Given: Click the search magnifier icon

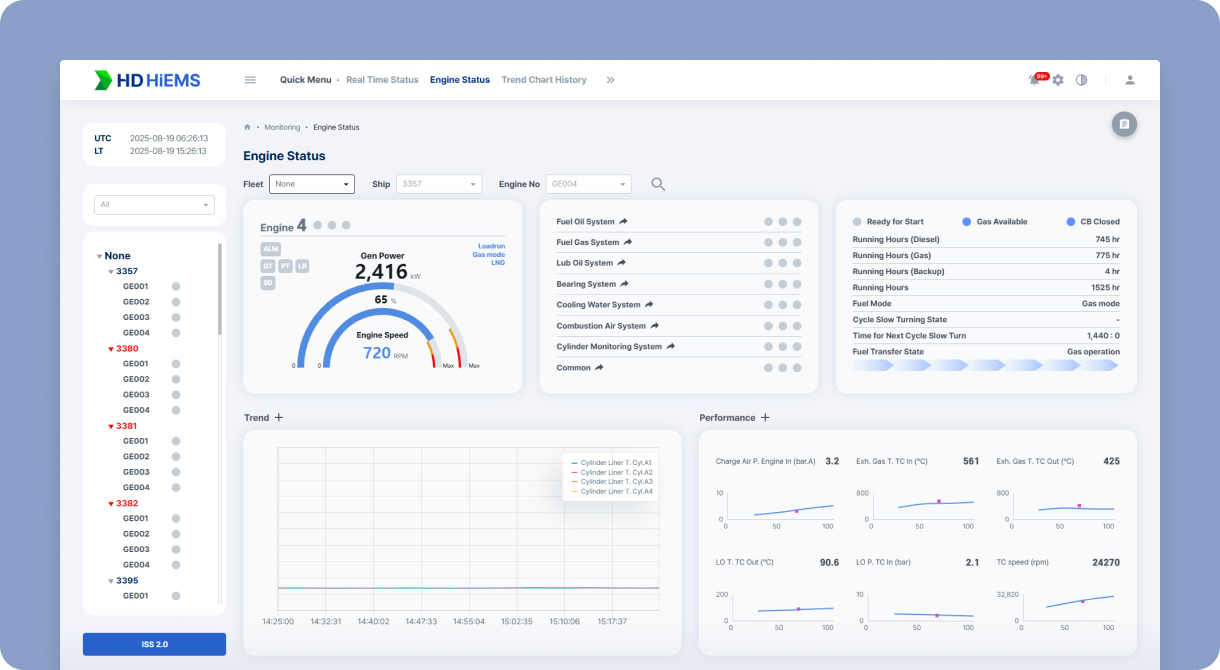Looking at the screenshot, I should coord(658,184).
